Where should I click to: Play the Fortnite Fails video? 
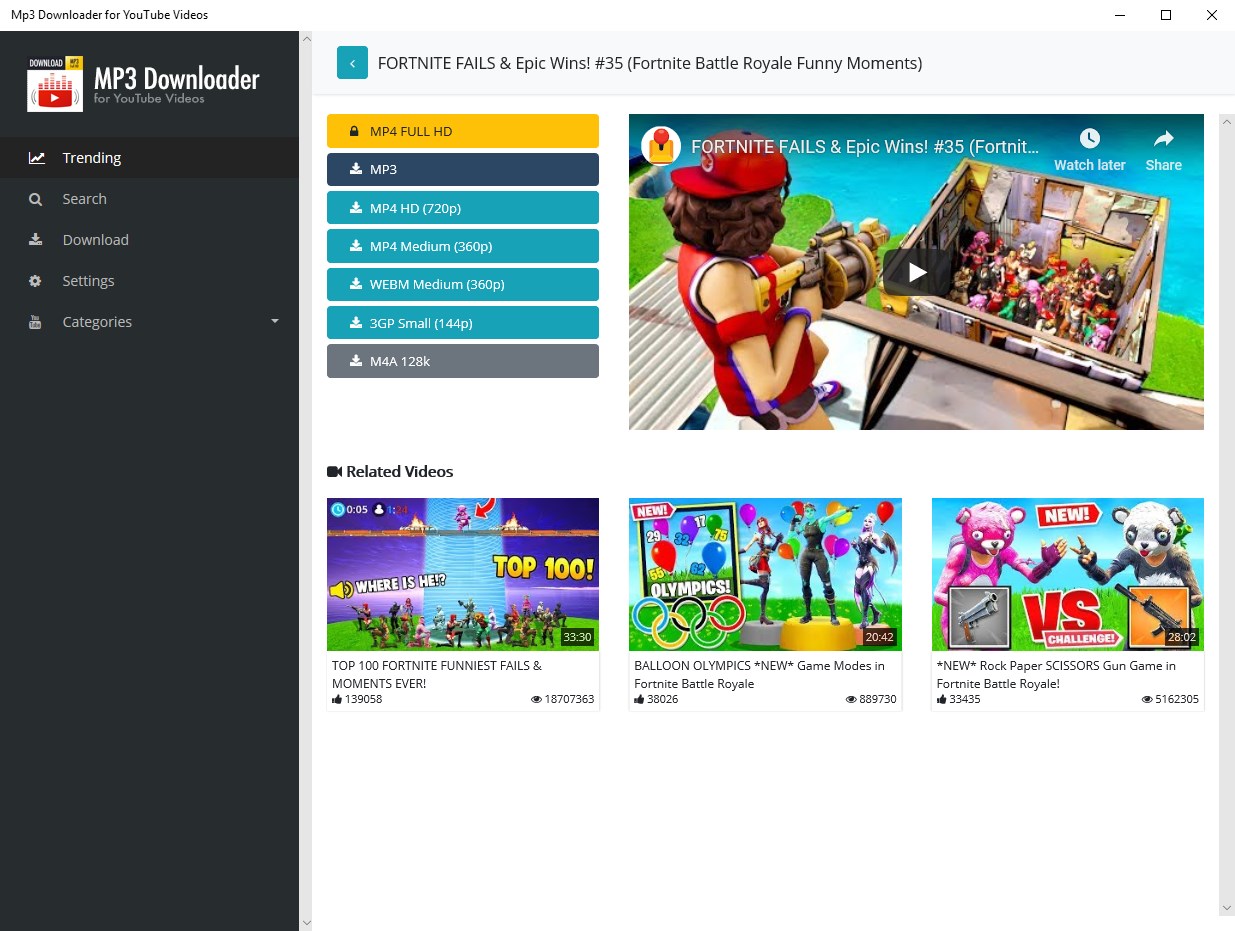point(917,272)
